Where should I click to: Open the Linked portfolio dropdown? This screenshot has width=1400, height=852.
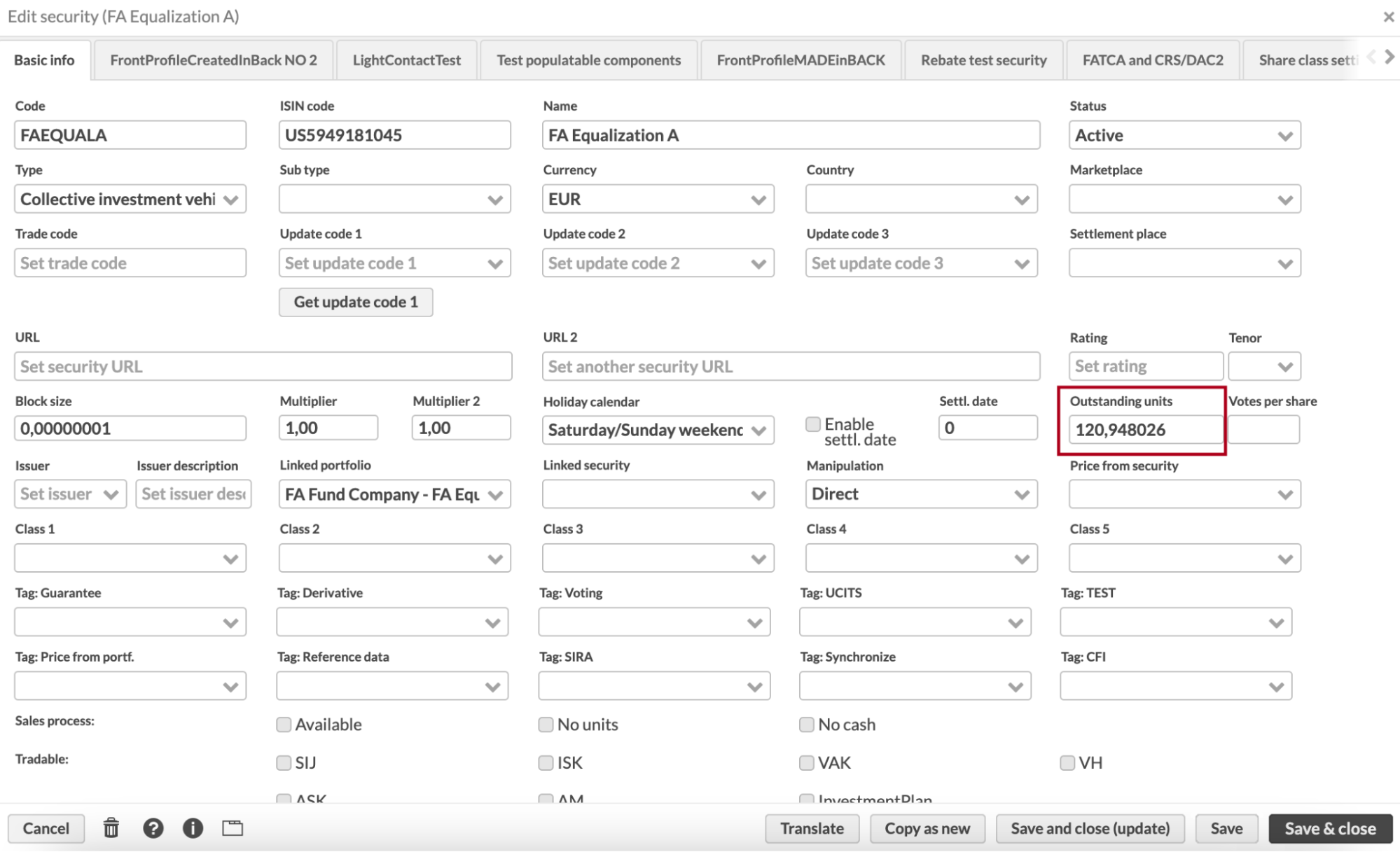pyautogui.click(x=394, y=494)
